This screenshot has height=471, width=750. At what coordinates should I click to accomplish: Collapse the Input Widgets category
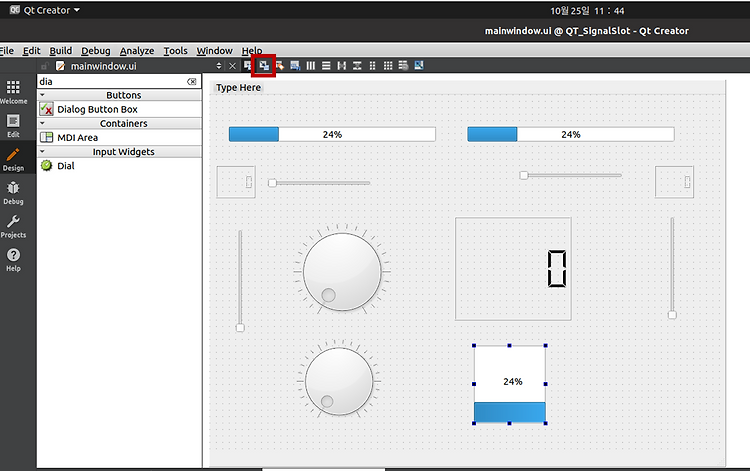(x=42, y=152)
